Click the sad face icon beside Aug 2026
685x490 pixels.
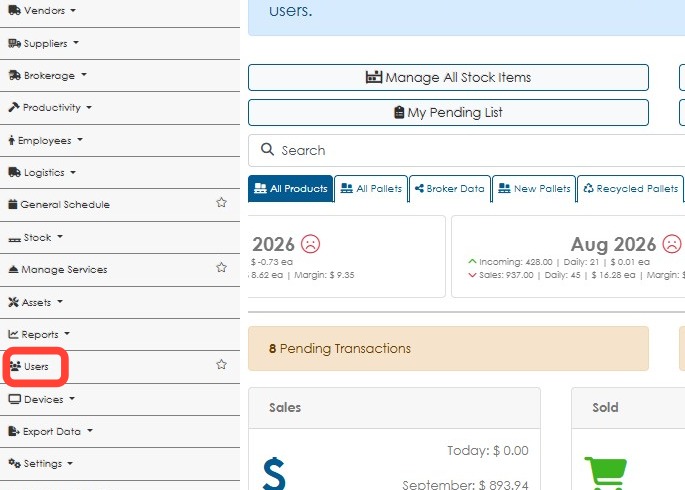point(672,244)
